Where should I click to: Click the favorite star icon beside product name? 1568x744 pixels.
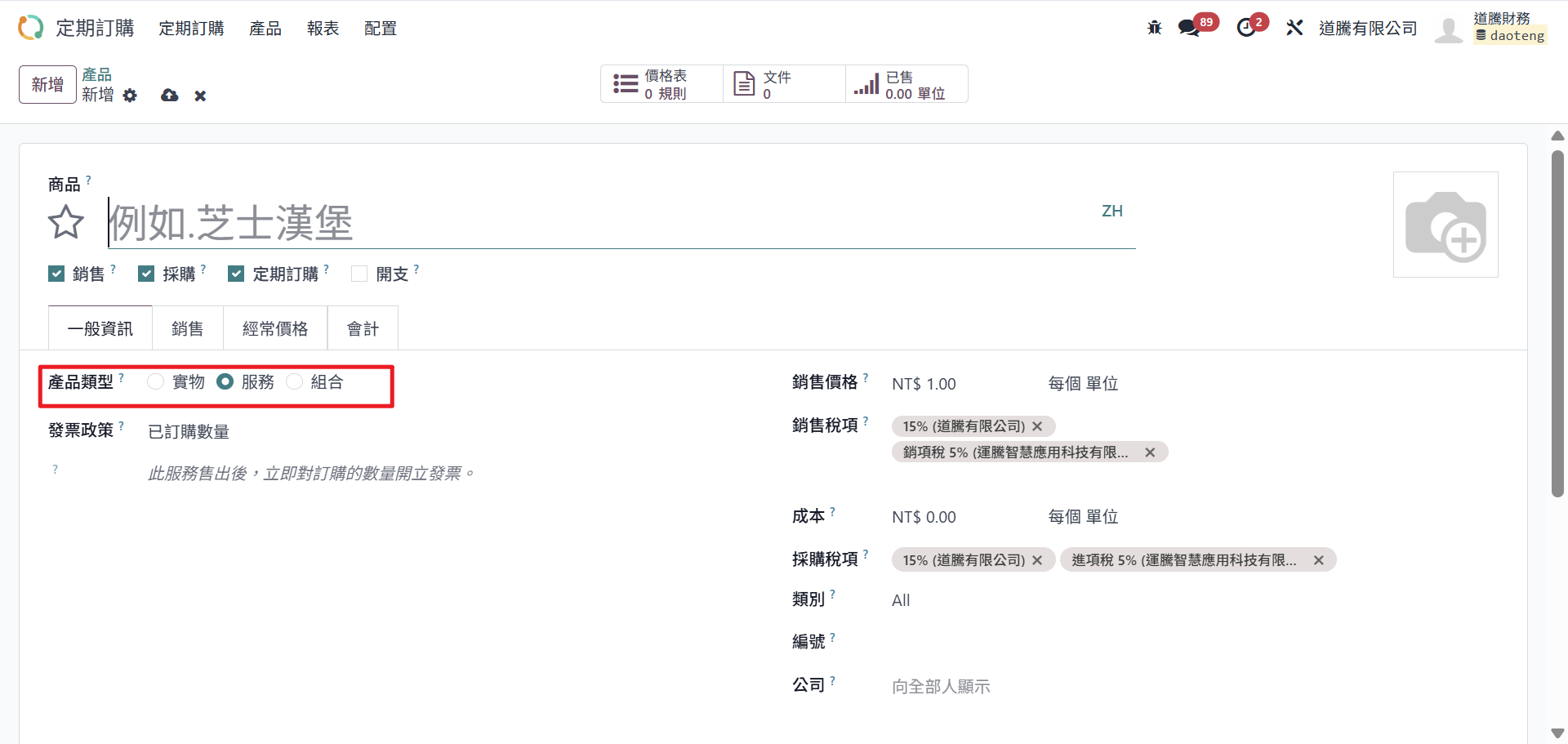65,222
